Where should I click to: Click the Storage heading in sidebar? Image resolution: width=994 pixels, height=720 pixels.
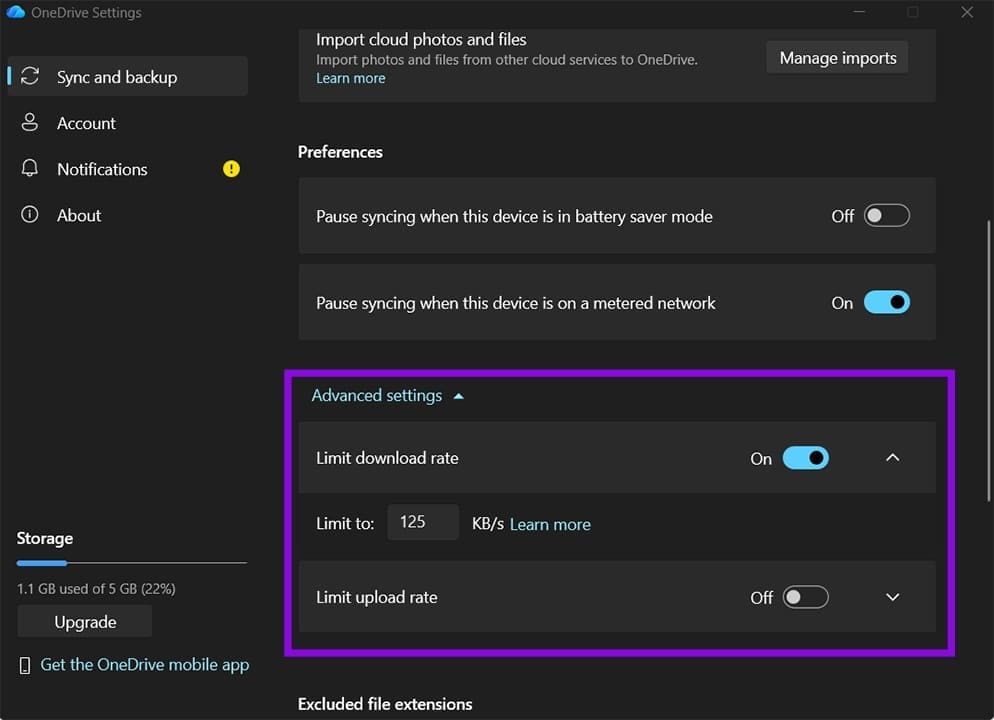[x=44, y=539]
